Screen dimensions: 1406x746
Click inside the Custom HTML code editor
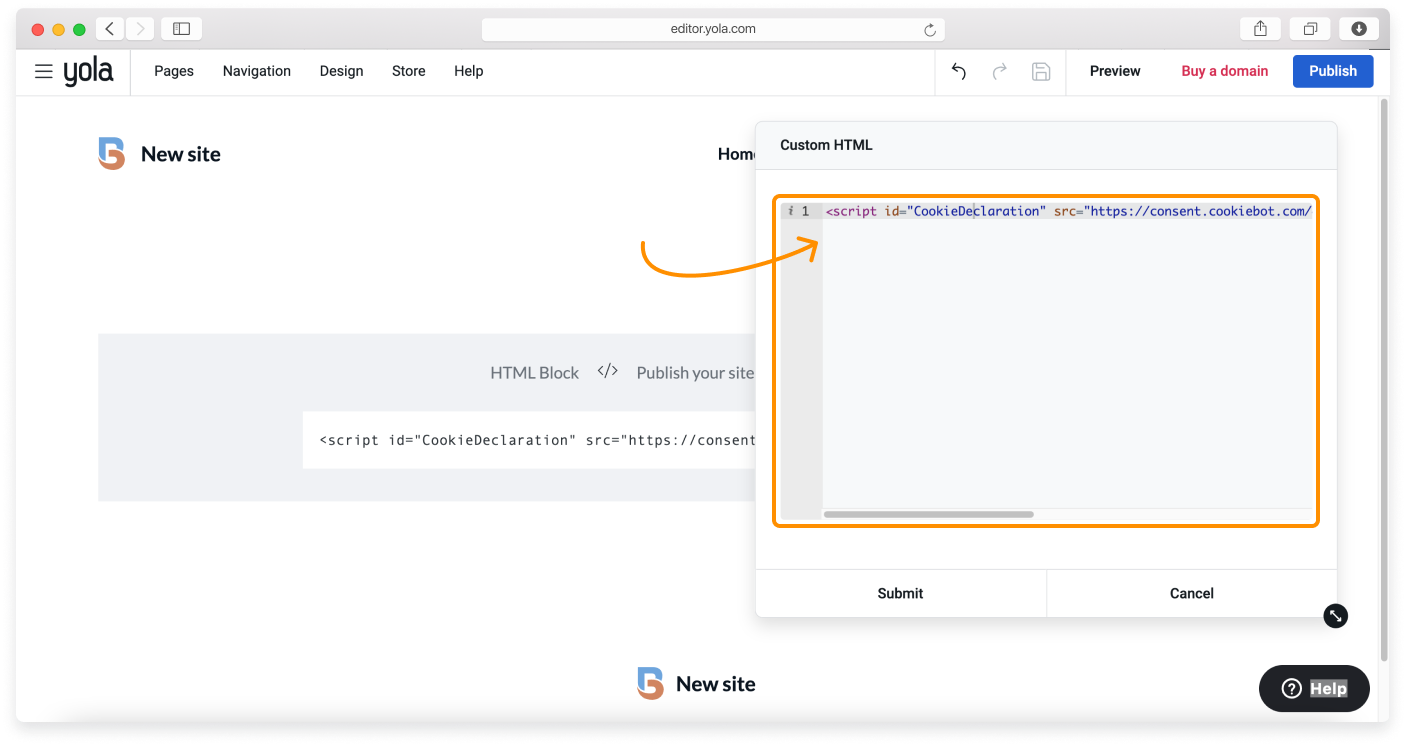click(x=1065, y=360)
